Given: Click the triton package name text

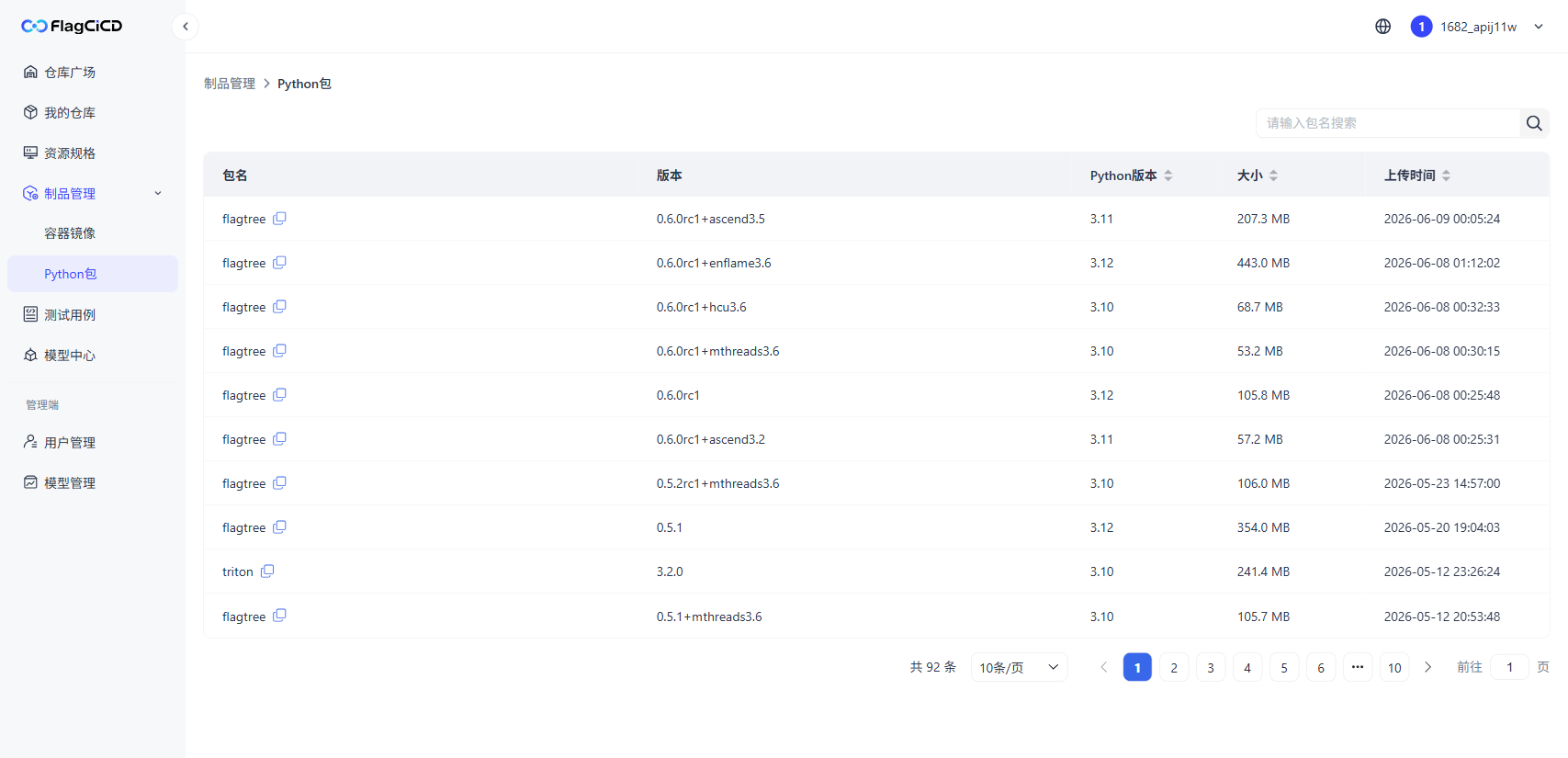Looking at the screenshot, I should tap(237, 571).
